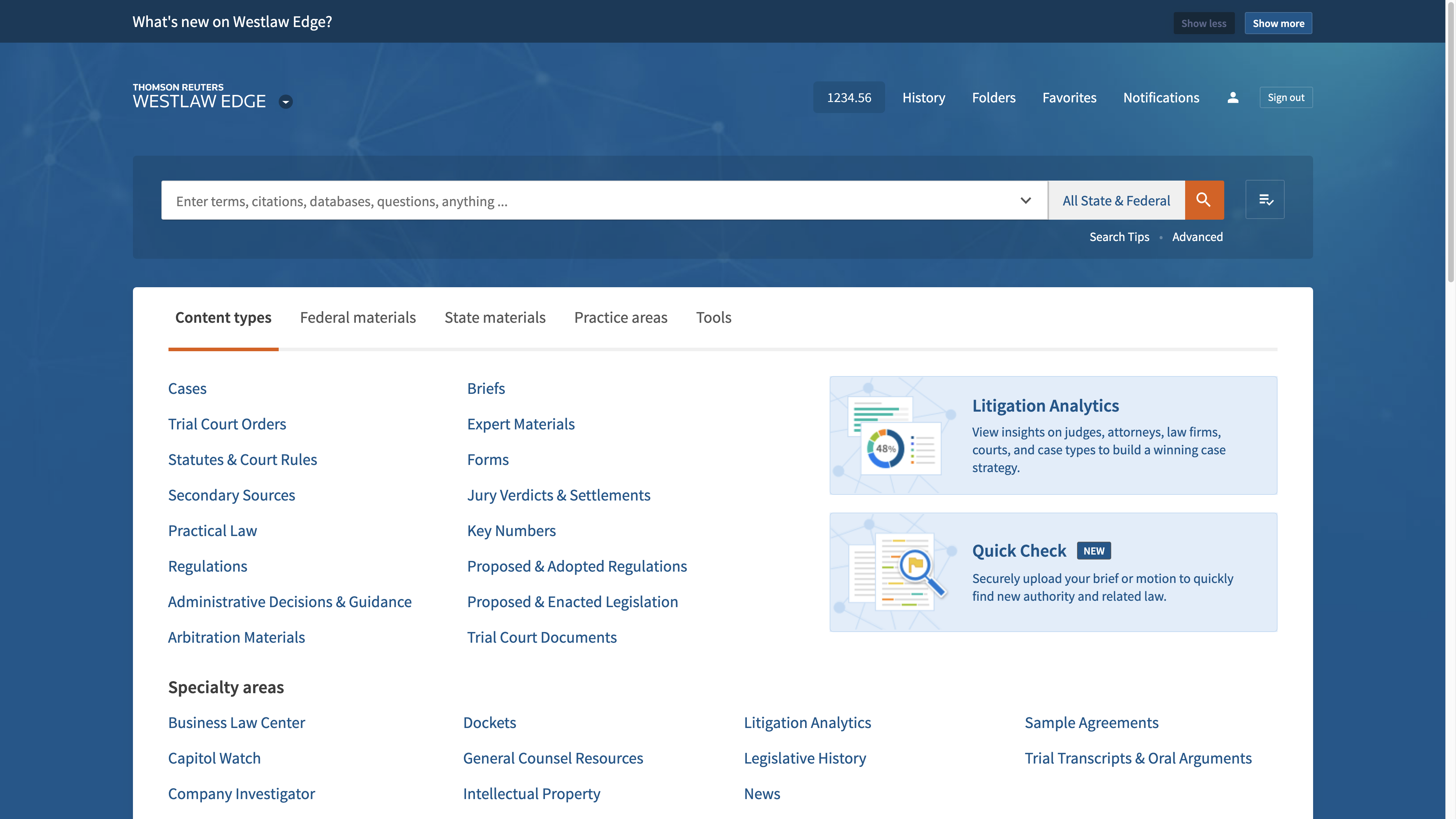Click the search checklist icon next to search
This screenshot has height=819, width=1456.
tap(1265, 200)
